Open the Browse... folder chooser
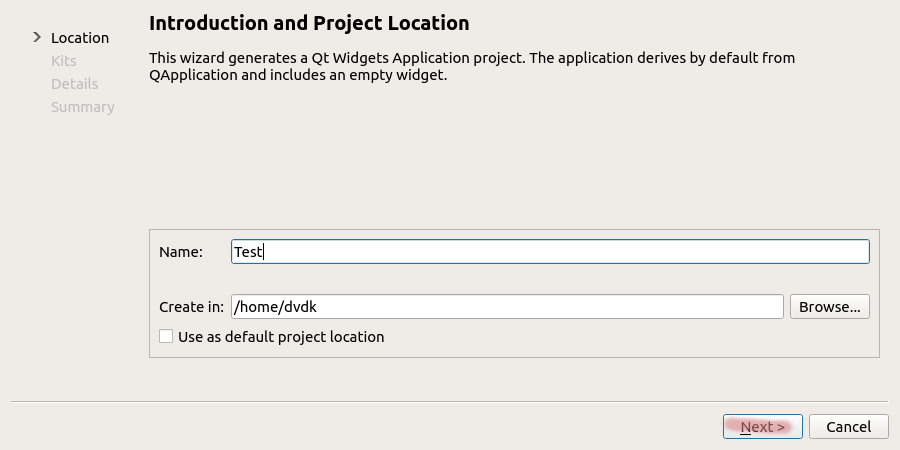 click(829, 307)
